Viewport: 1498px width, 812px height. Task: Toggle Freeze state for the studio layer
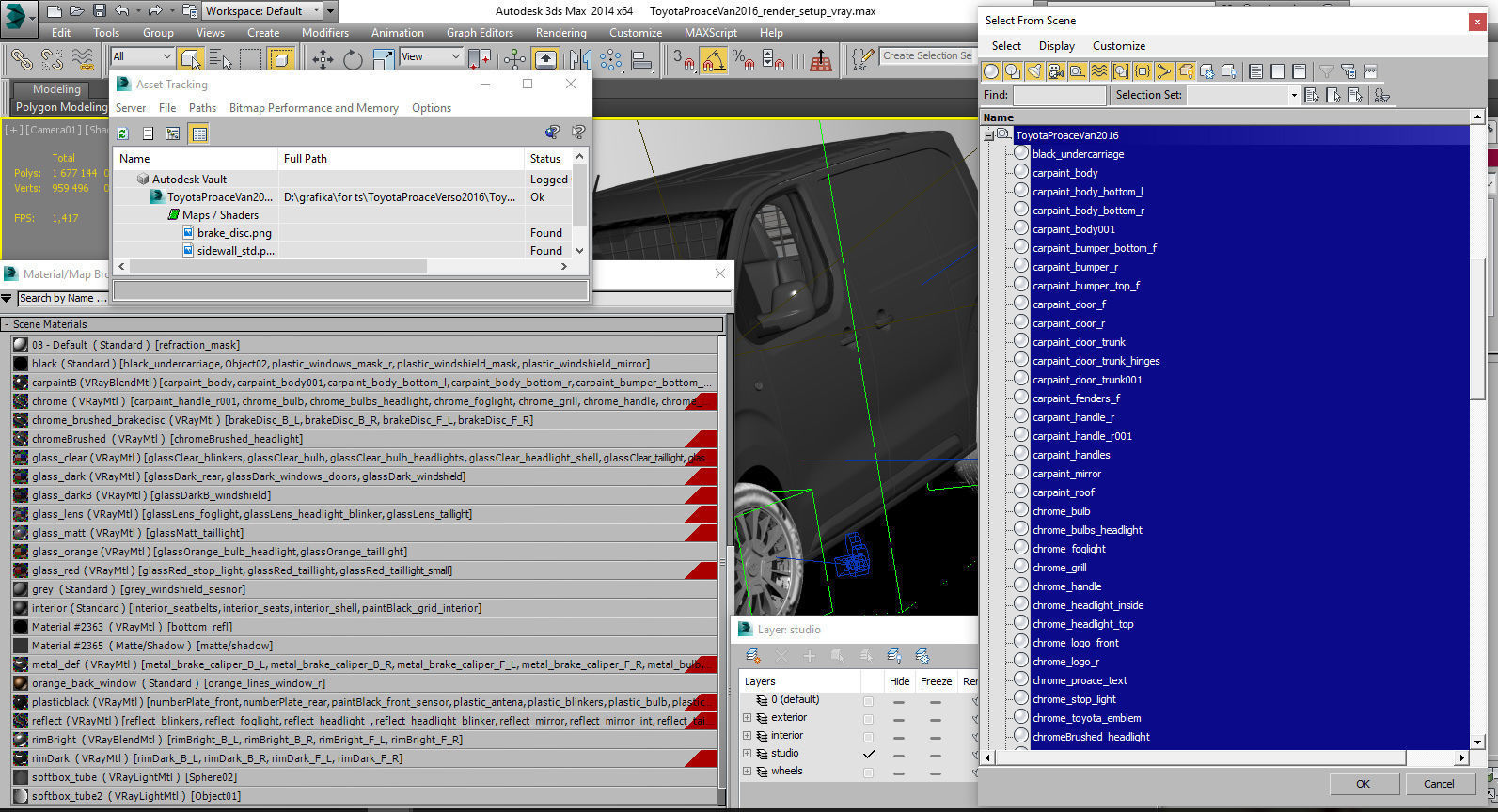(x=935, y=755)
